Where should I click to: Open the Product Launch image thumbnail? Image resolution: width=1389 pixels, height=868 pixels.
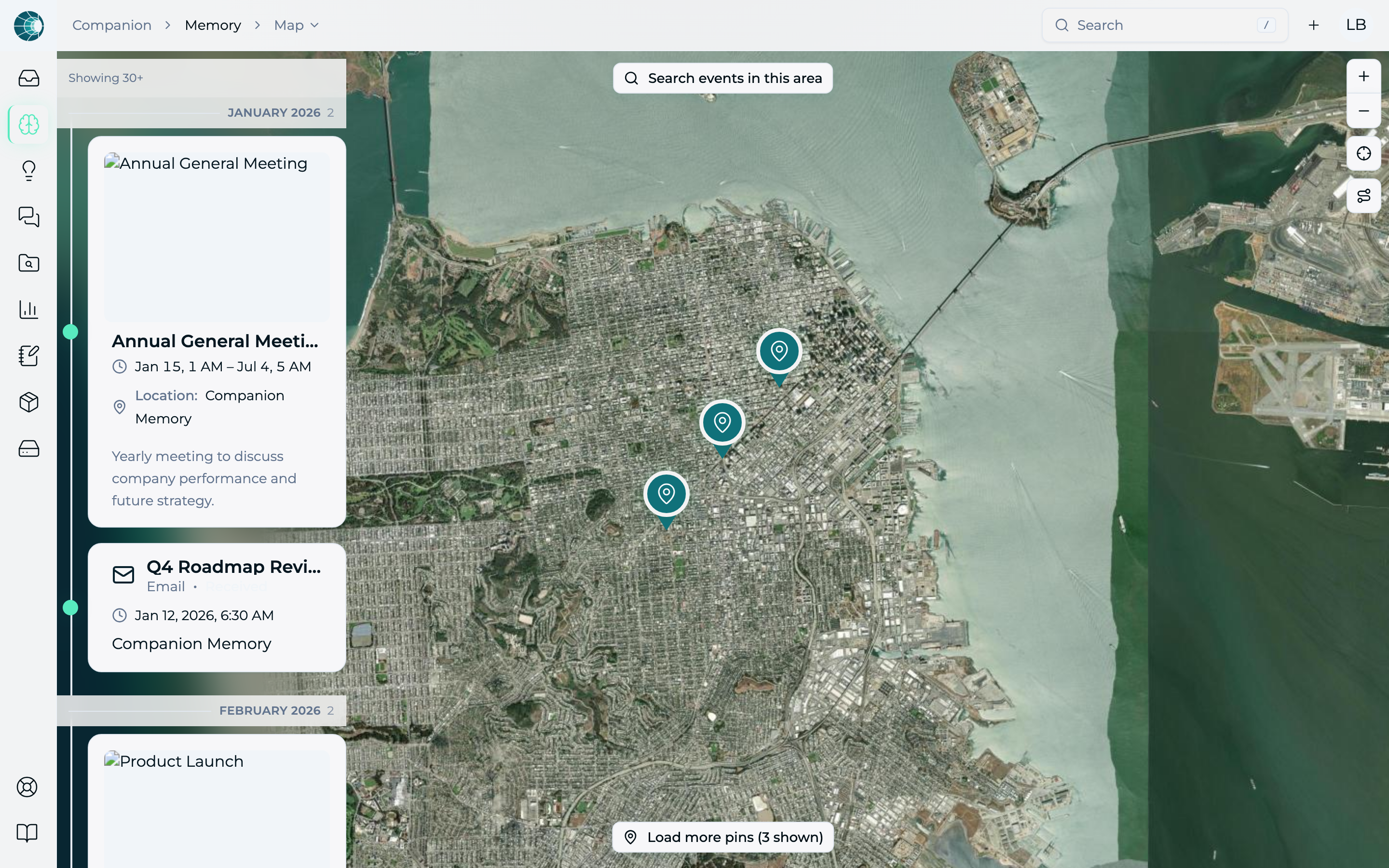[x=217, y=809]
